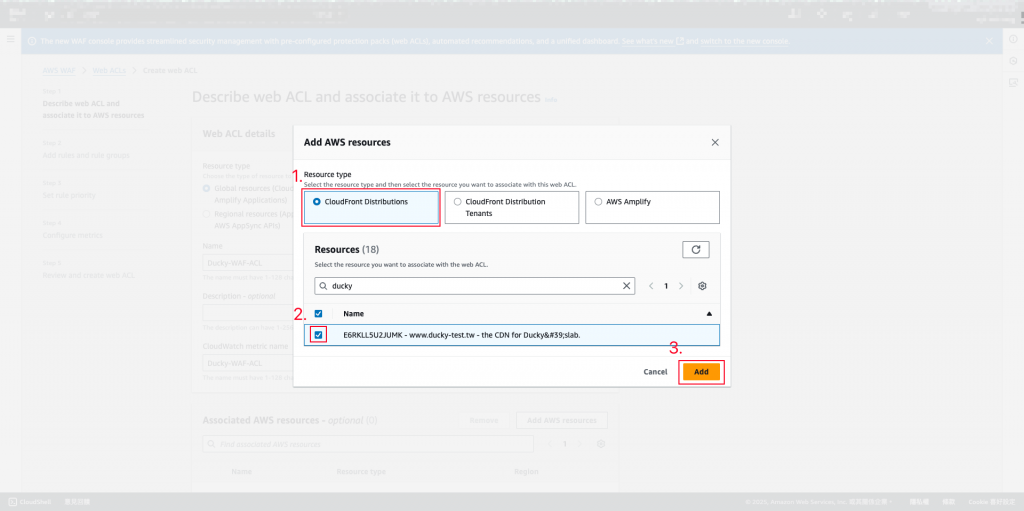Open the Info link beside page heading
Screen dimensions: 1024x511
click(x=551, y=100)
